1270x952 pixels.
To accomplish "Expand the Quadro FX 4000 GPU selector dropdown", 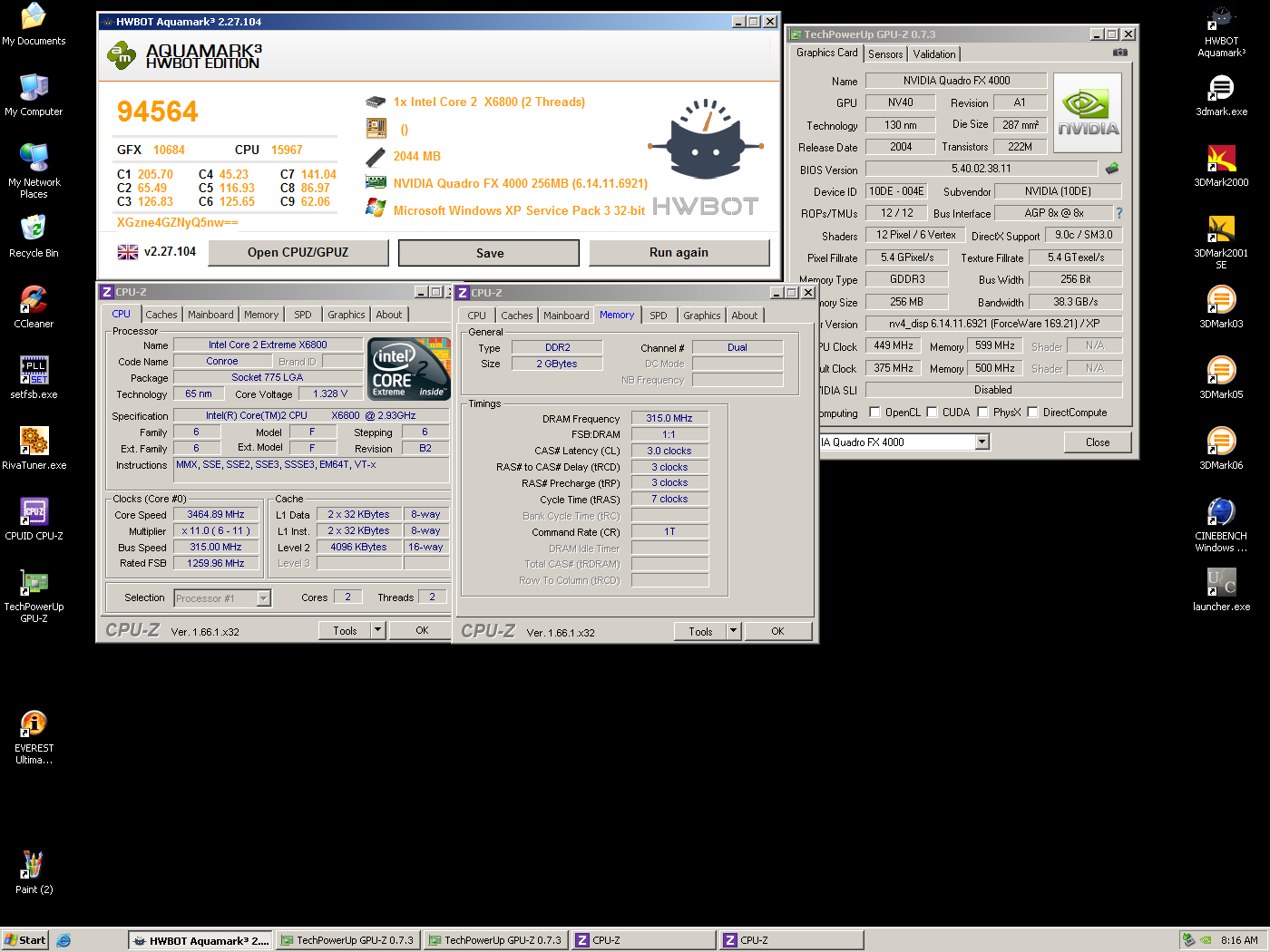I will tap(982, 442).
